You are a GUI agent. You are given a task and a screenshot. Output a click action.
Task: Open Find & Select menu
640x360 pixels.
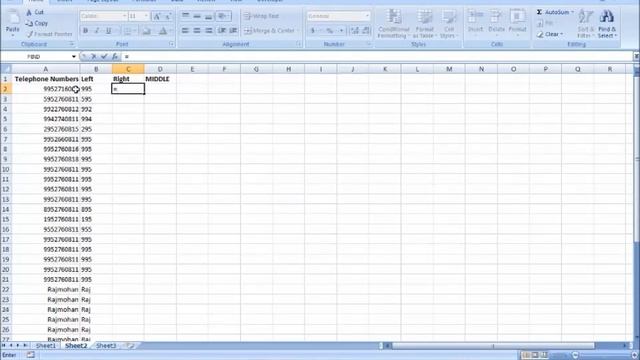[607, 24]
